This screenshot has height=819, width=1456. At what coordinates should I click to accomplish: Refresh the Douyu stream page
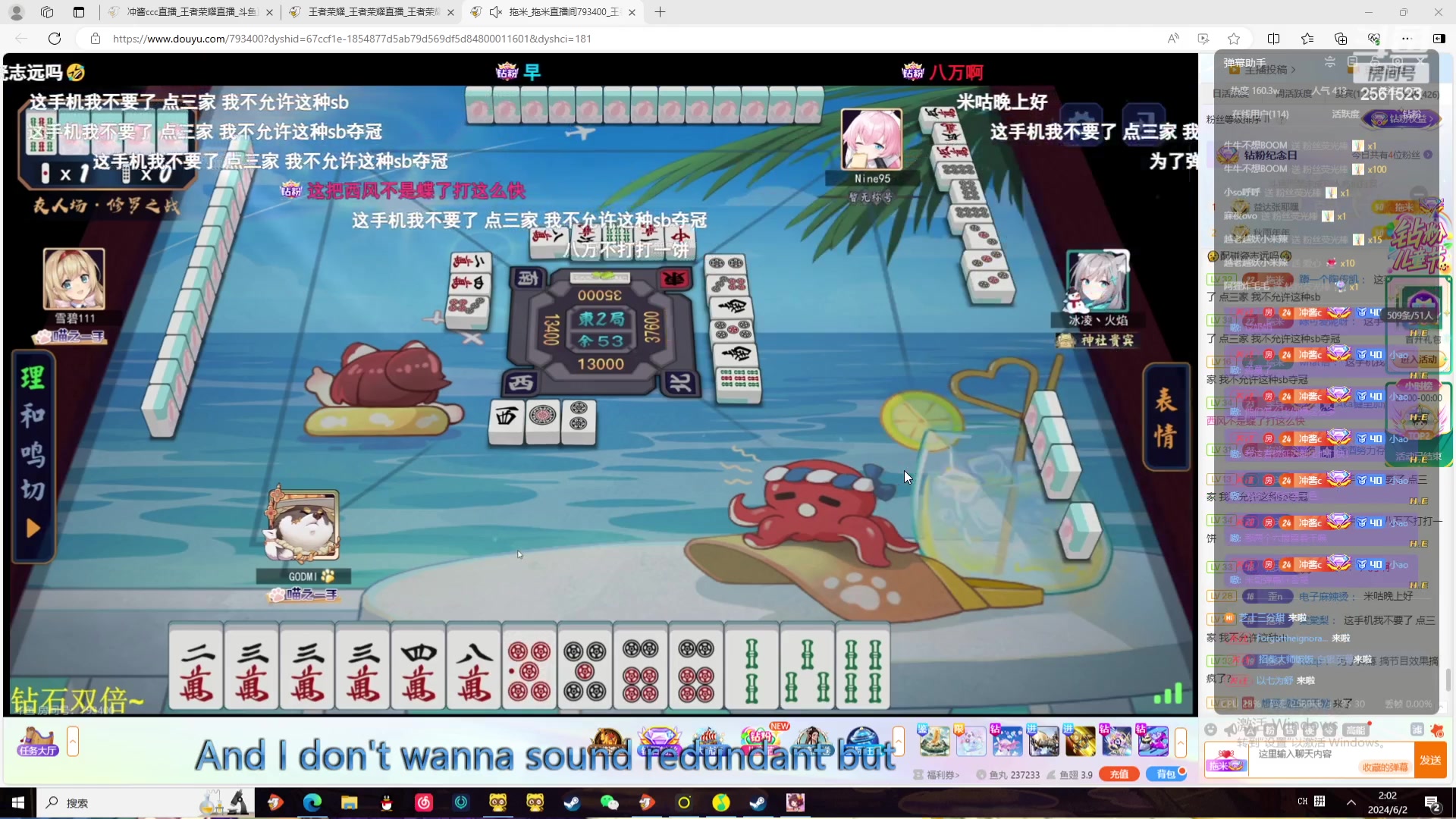coord(55,39)
